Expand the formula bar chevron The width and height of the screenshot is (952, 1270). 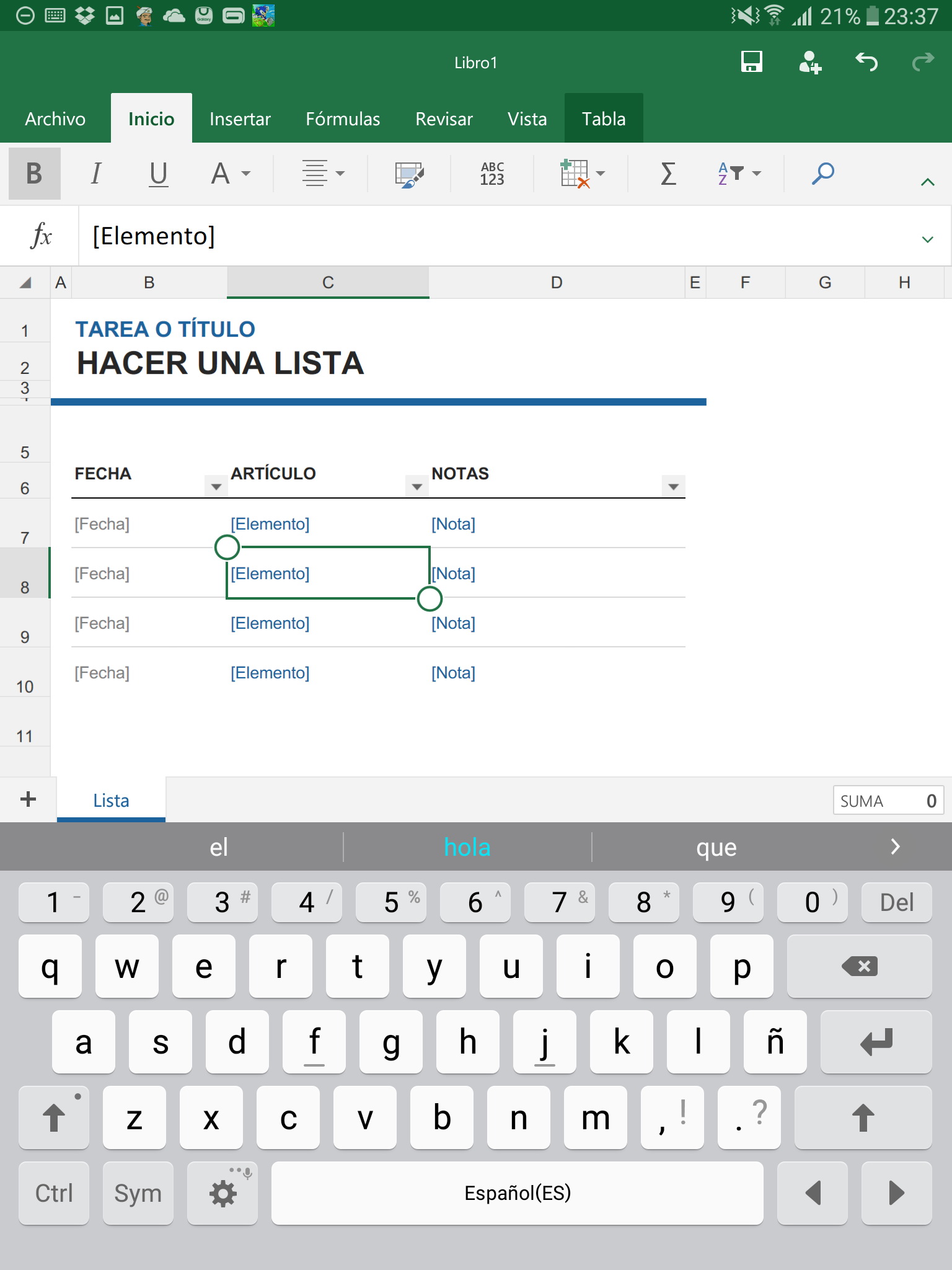[927, 239]
